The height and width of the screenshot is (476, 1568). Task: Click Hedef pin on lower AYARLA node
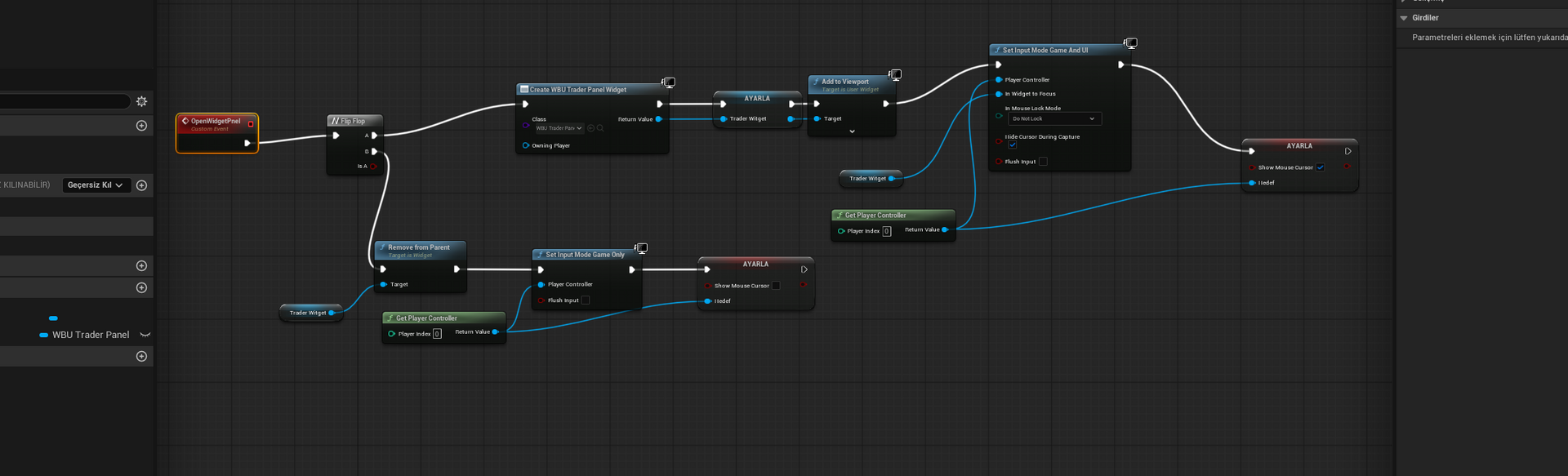(x=708, y=301)
